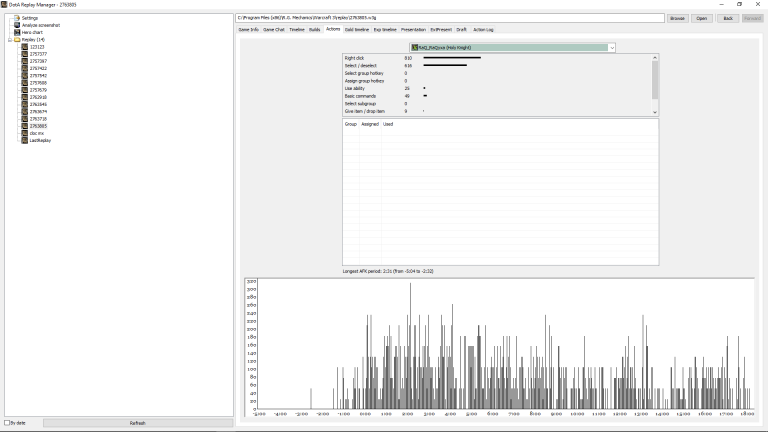Click the replay icon beside LastReplay
The width and height of the screenshot is (768, 432).
pos(24,140)
